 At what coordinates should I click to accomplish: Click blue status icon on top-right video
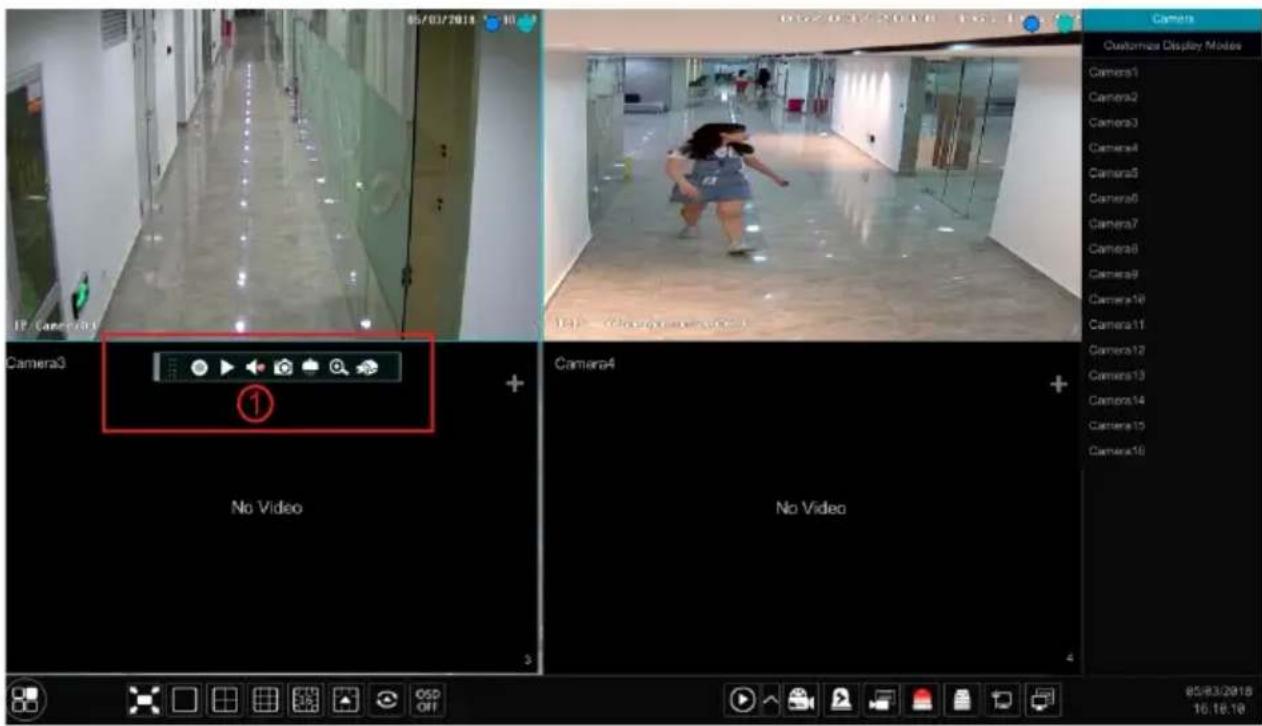pyautogui.click(x=1032, y=24)
